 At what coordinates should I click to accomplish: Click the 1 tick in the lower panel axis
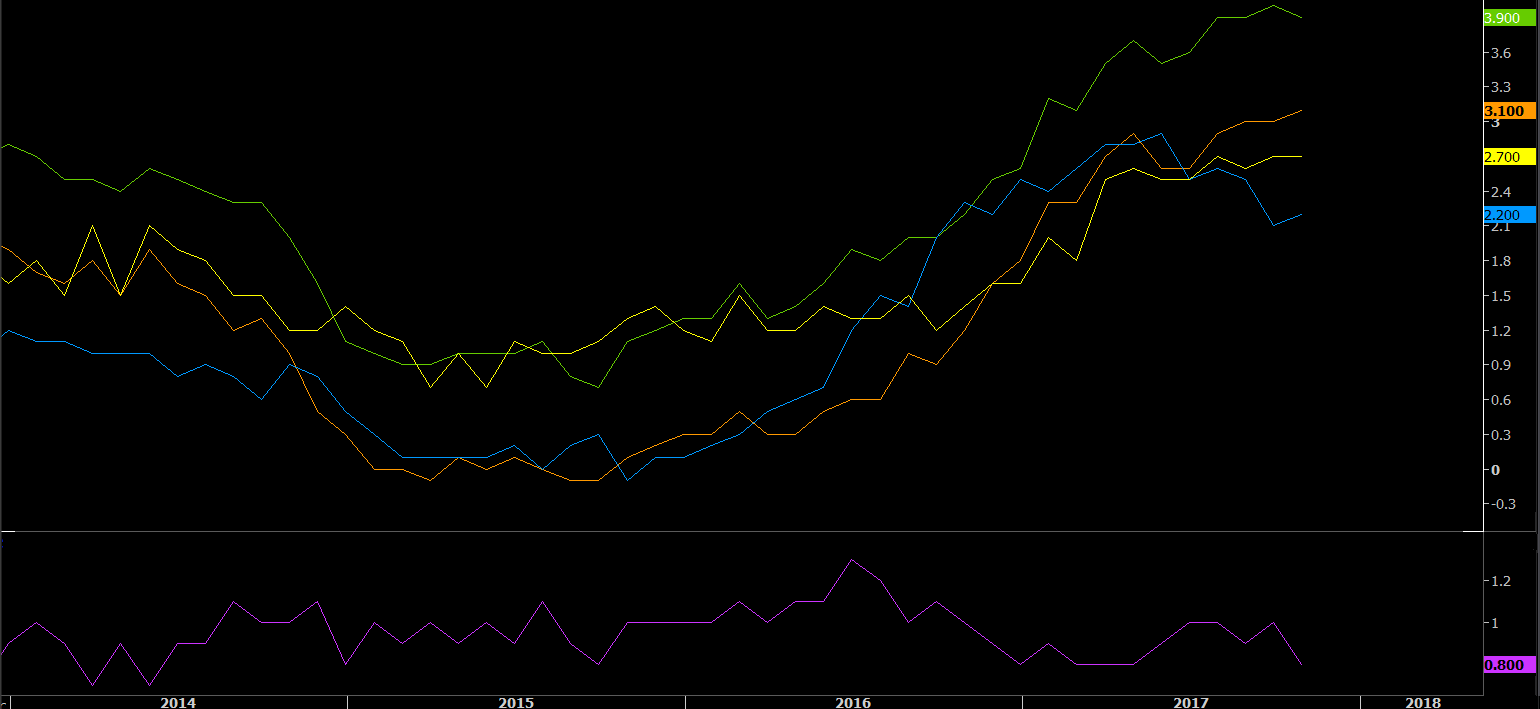tap(1495, 623)
